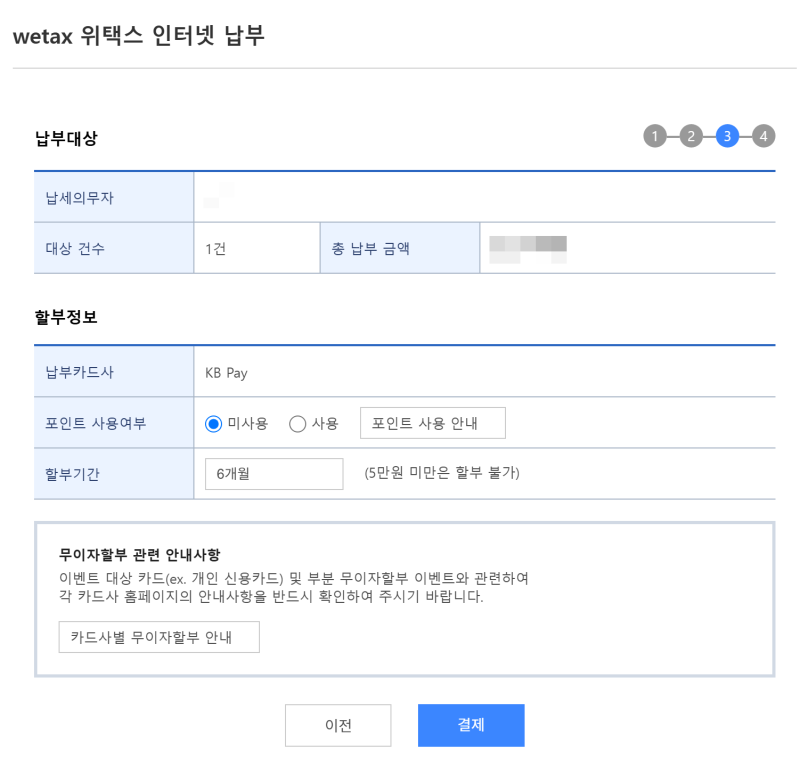
Task: Click the 납세의무자 label
Action: [x=80, y=198]
